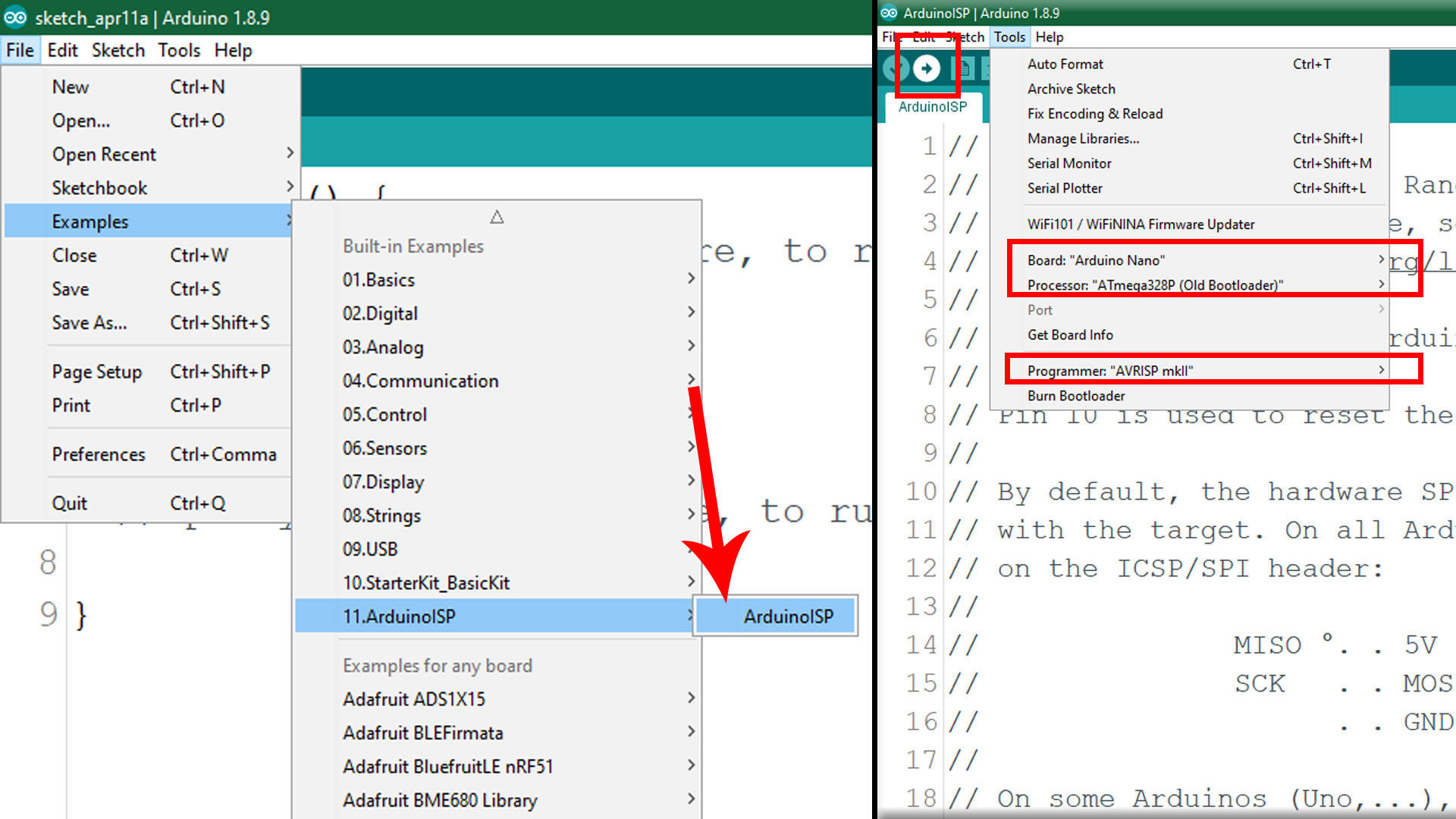Choose Open... from the File menu
The image size is (1456, 819).
[x=148, y=121]
